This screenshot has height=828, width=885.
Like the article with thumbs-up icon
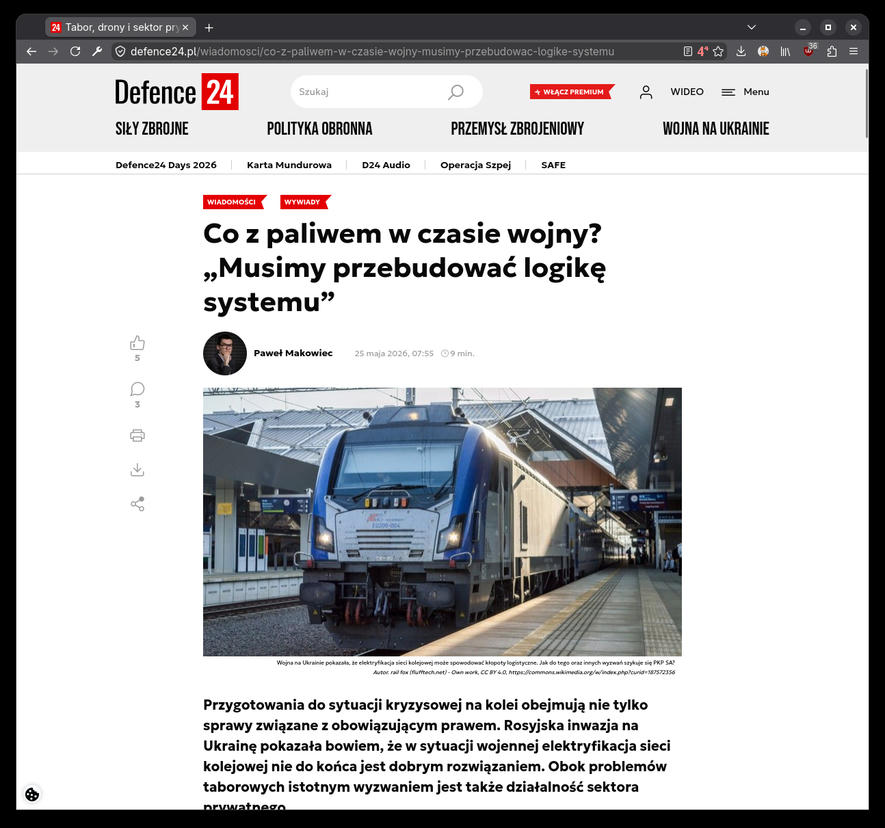coord(137,343)
